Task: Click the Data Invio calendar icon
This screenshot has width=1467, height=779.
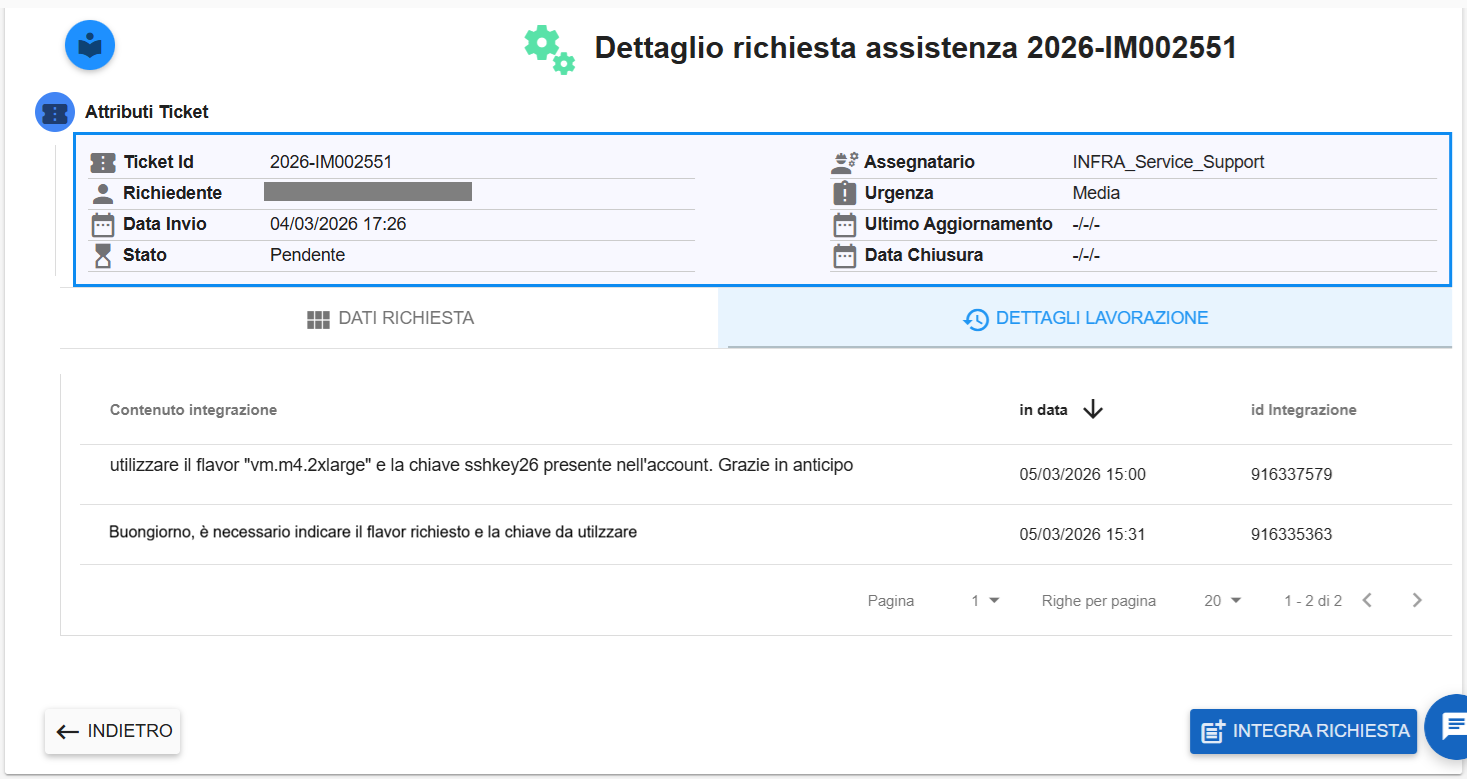Action: (103, 224)
